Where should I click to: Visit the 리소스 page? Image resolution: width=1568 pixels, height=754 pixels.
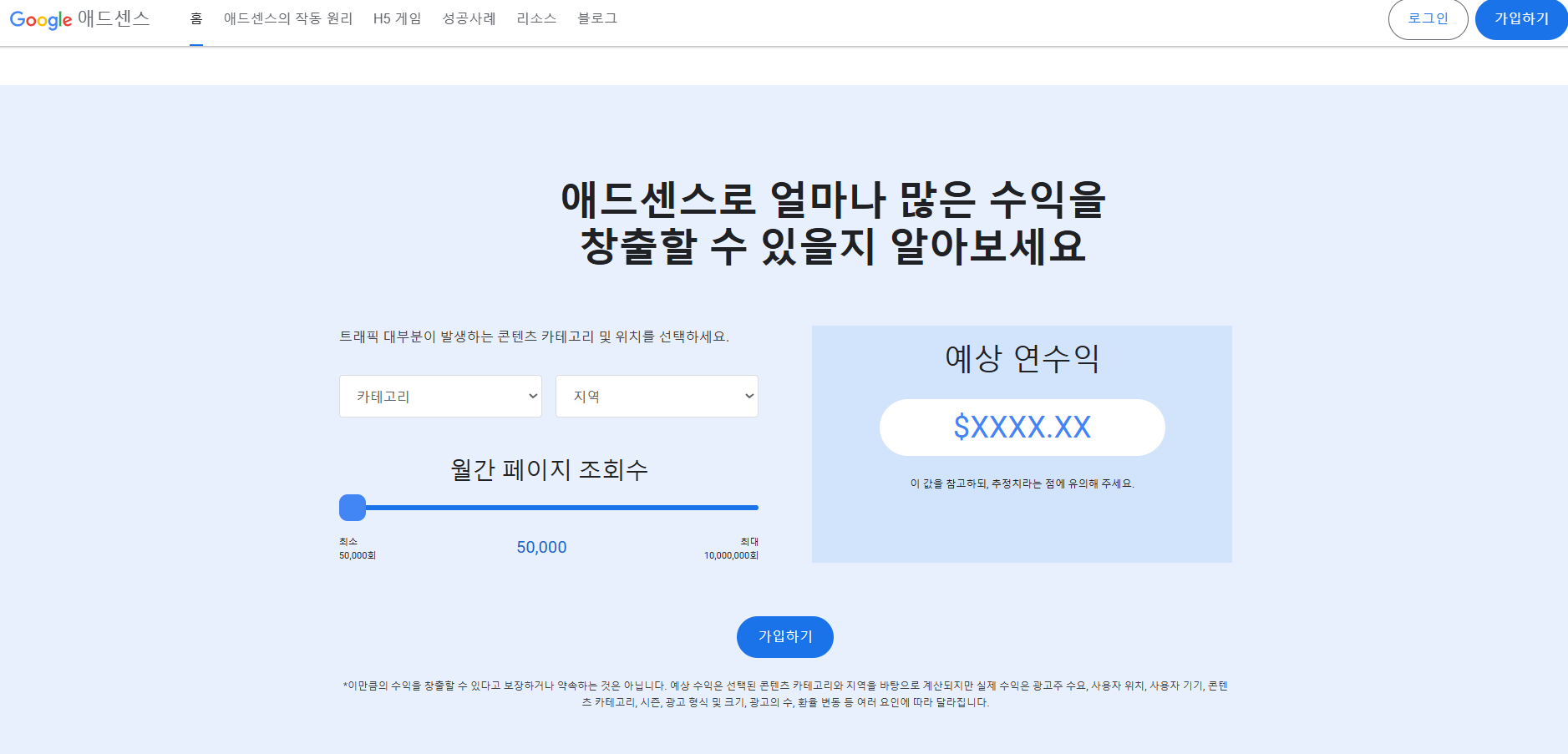click(x=536, y=18)
